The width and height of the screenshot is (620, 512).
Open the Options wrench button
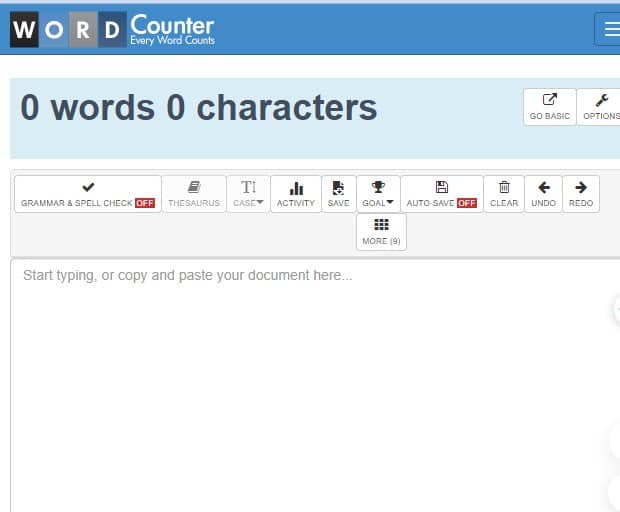tap(600, 107)
